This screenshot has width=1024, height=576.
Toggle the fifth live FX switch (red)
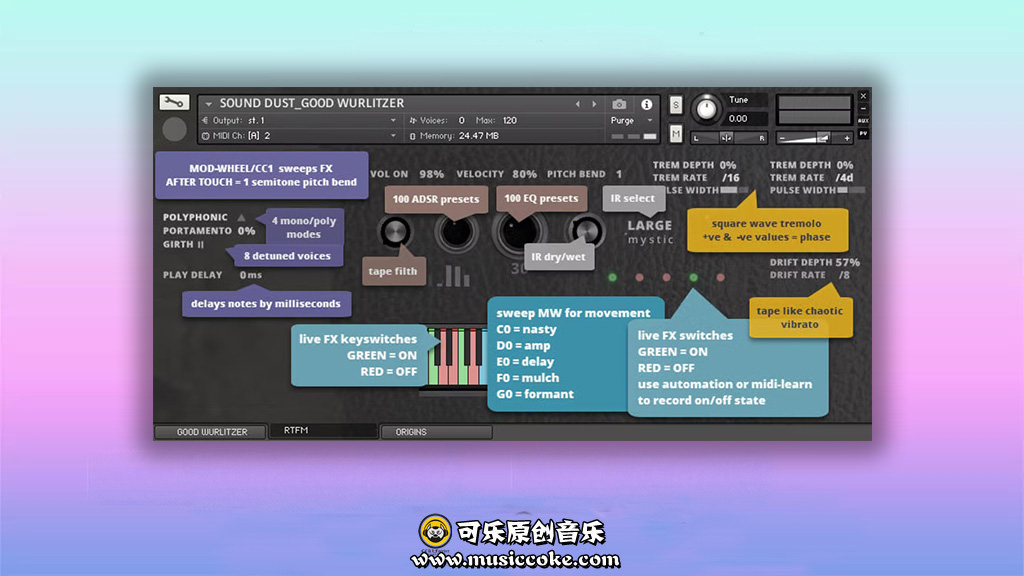(x=720, y=278)
